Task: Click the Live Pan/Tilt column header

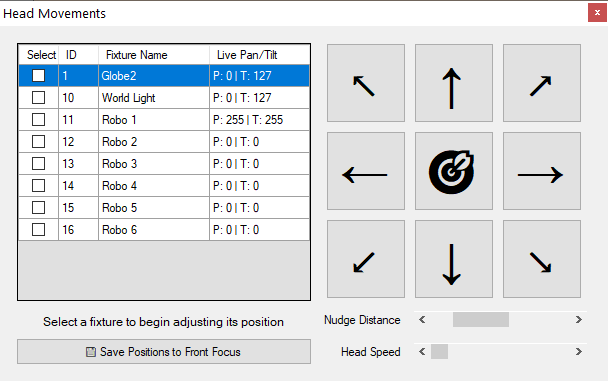Action: tap(259, 55)
